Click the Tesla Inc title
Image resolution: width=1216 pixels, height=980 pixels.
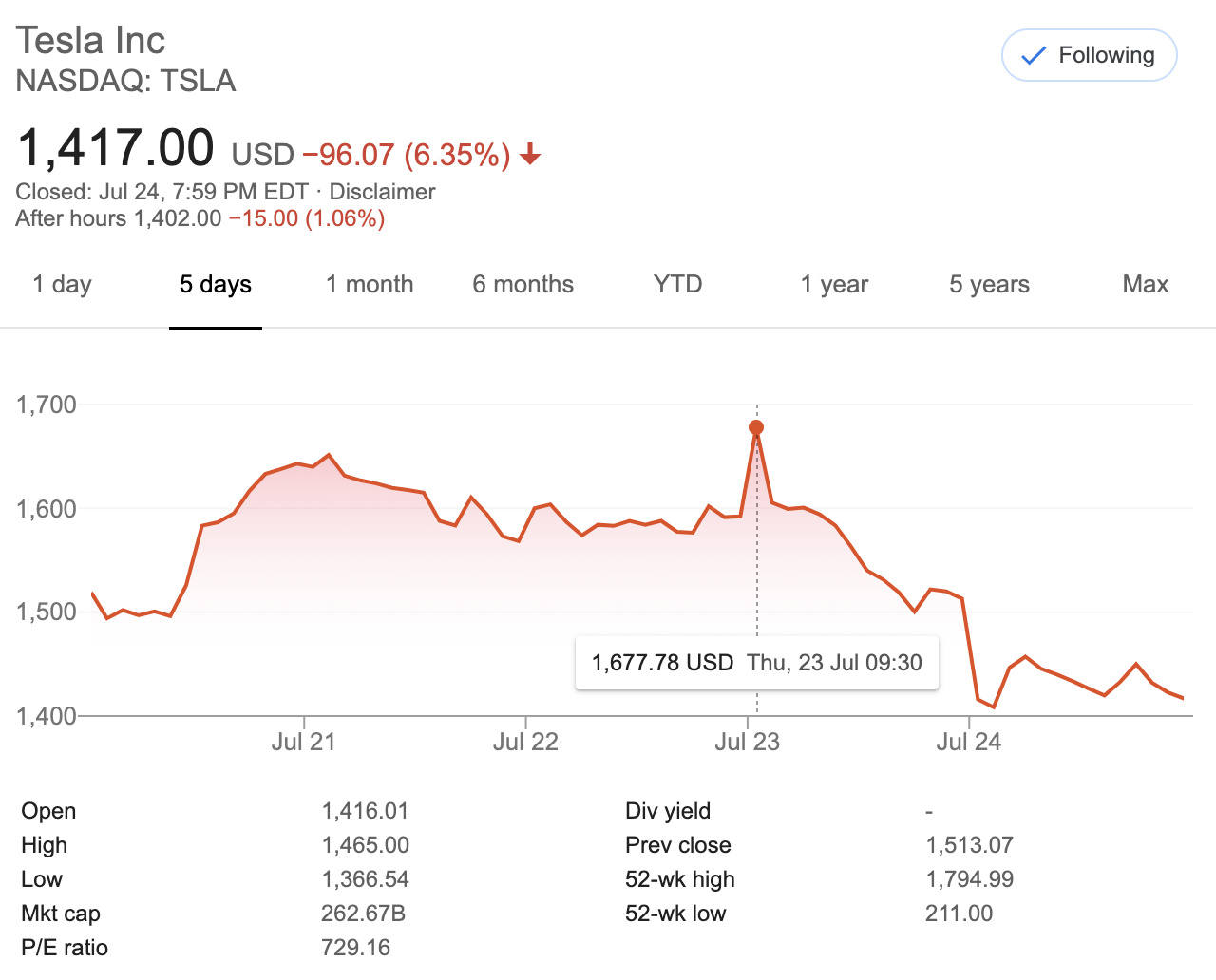91,41
